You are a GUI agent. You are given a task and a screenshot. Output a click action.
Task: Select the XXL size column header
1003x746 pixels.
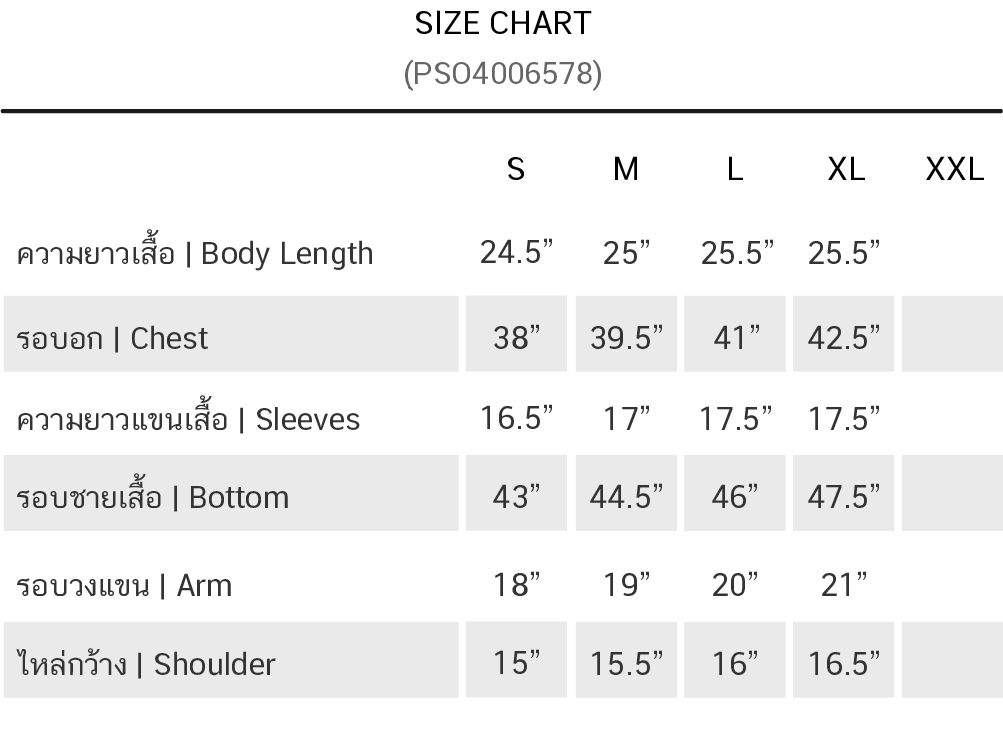(954, 169)
